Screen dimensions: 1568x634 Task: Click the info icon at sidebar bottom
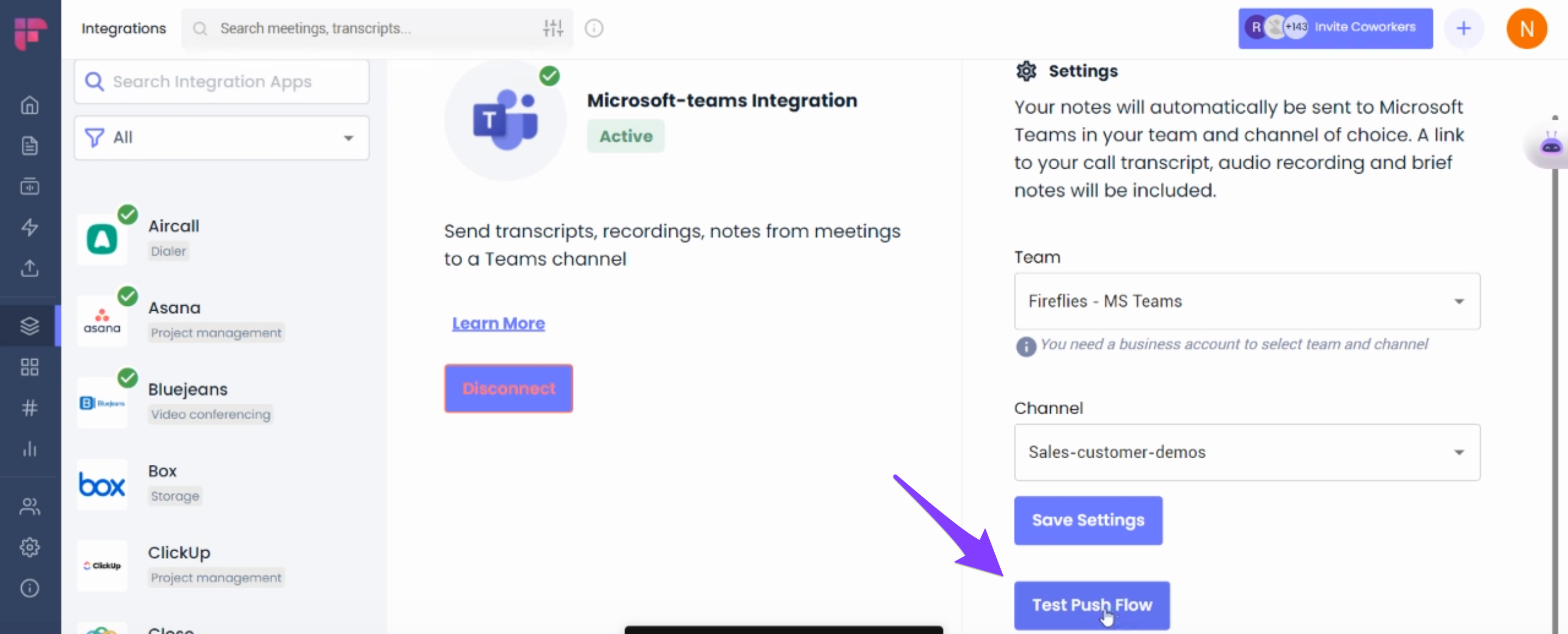[30, 588]
